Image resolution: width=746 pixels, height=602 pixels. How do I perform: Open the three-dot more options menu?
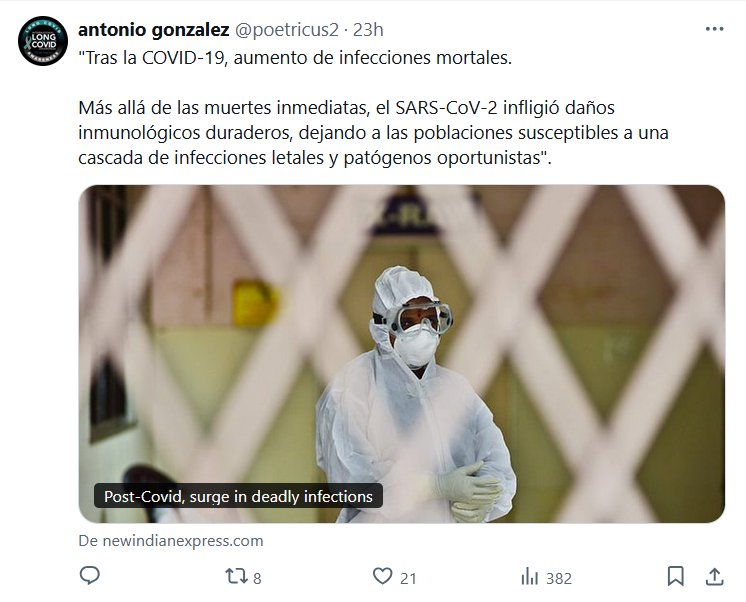(x=714, y=30)
